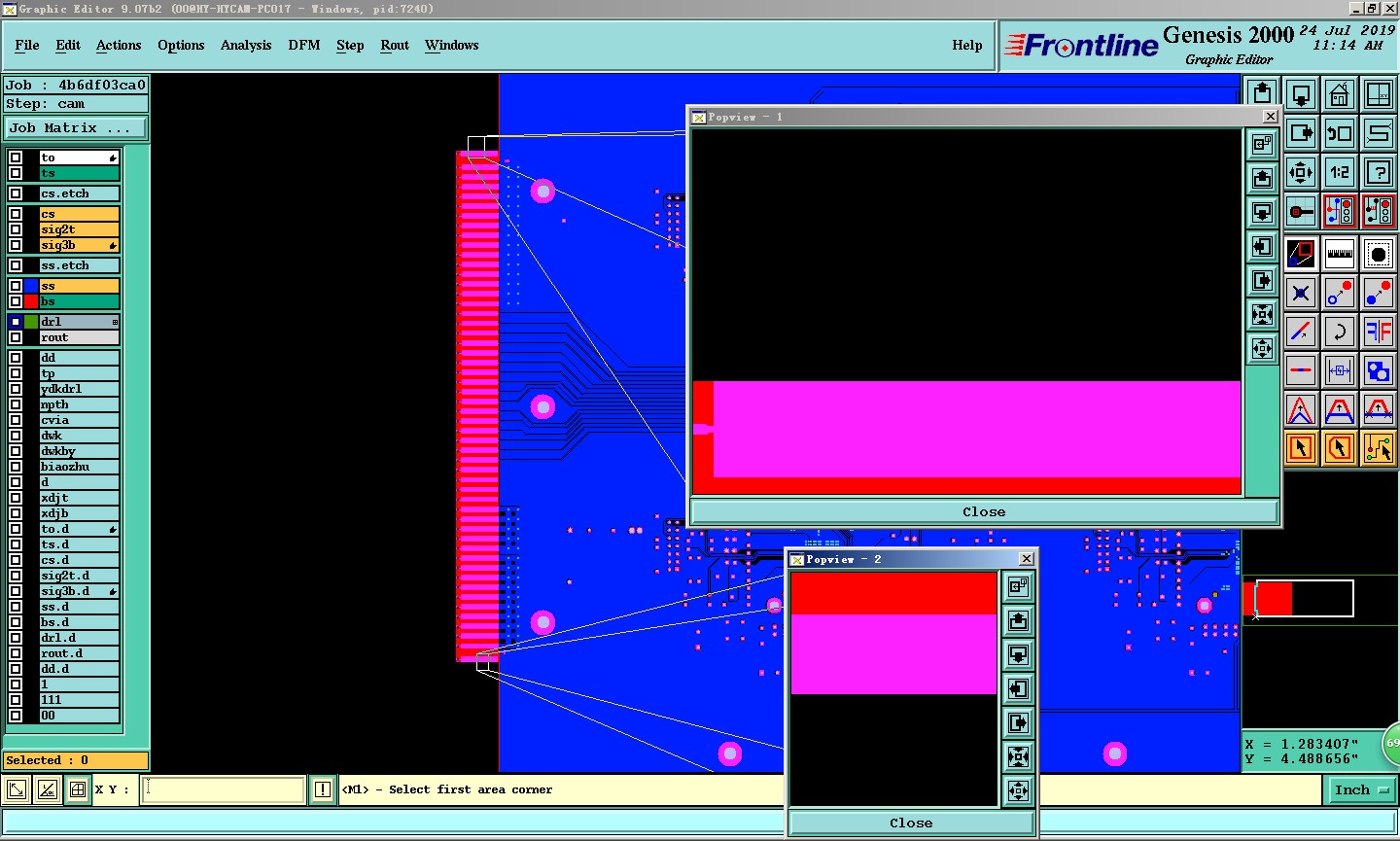
Task: Click pan arrows icon in Popview 2
Action: tap(1018, 790)
